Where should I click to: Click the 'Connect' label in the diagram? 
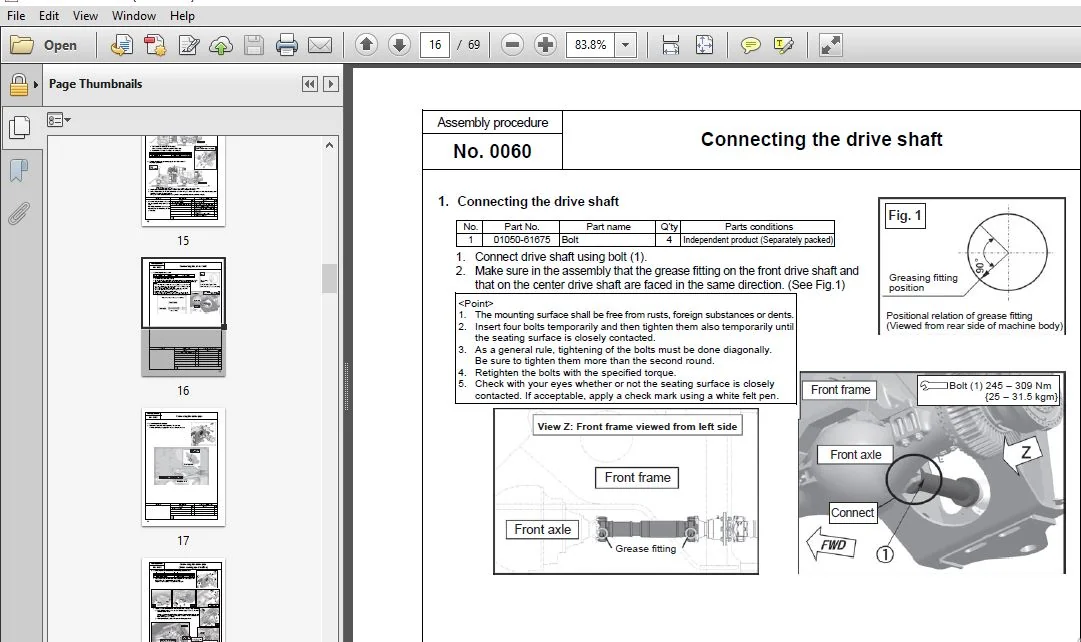coord(852,512)
